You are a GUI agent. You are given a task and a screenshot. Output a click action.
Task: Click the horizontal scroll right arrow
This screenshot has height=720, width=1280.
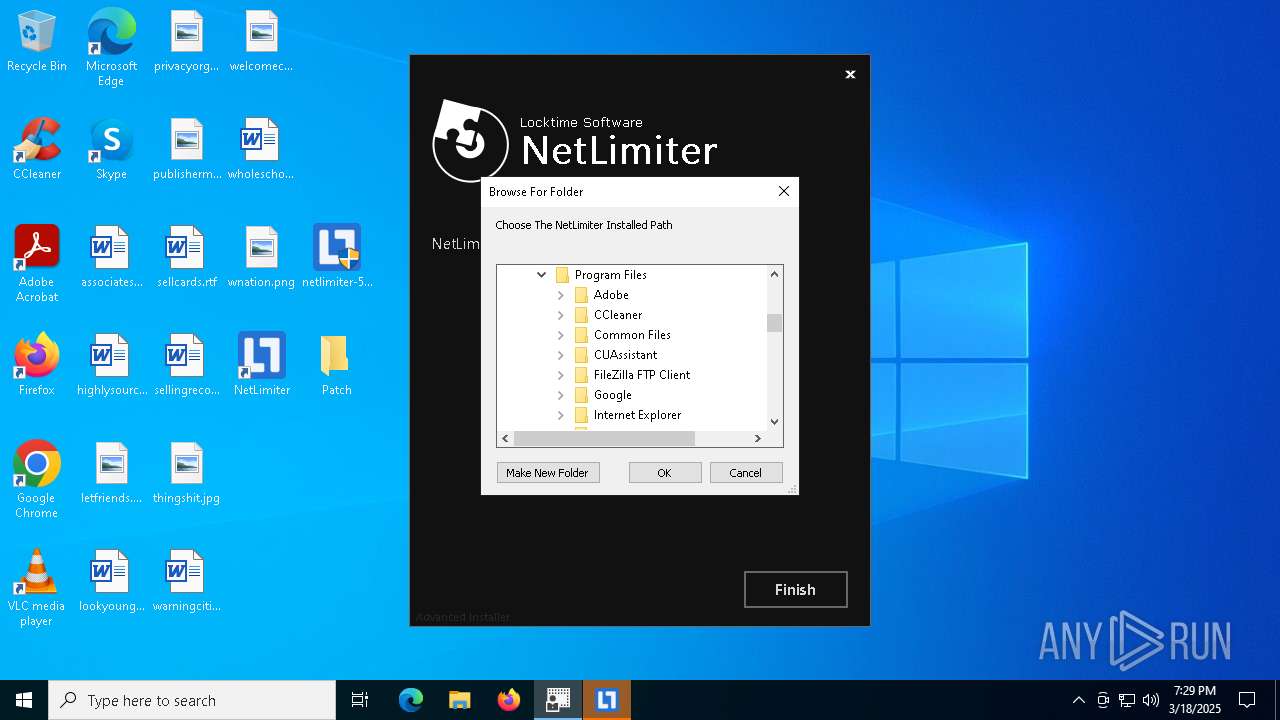click(x=758, y=438)
